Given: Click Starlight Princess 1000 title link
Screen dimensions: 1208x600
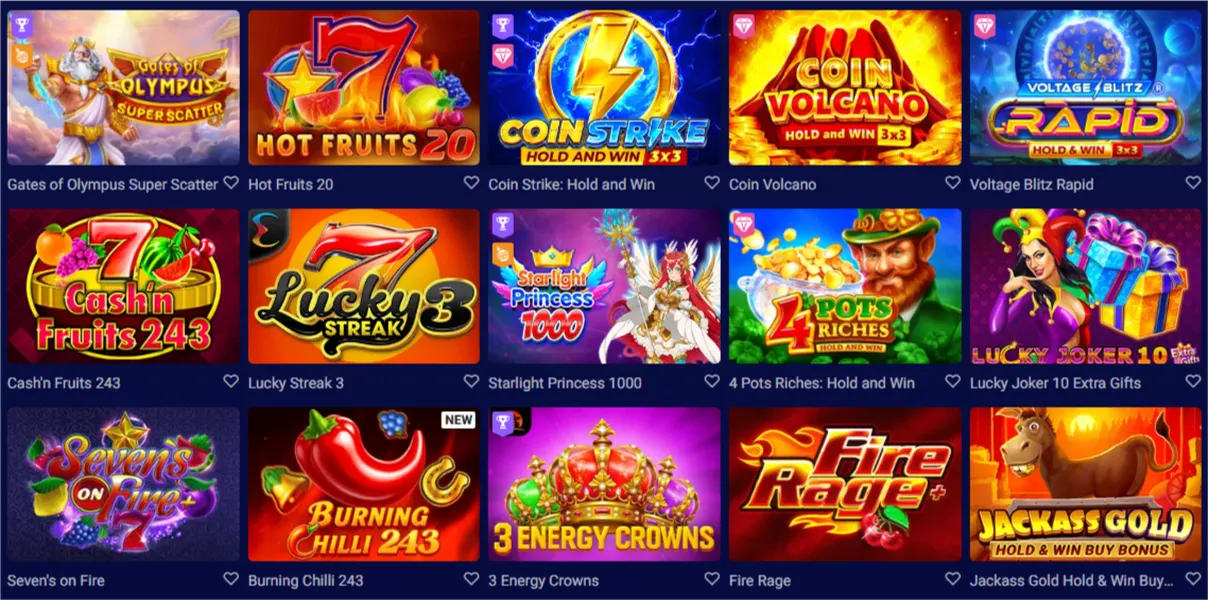Looking at the screenshot, I should coord(565,382).
